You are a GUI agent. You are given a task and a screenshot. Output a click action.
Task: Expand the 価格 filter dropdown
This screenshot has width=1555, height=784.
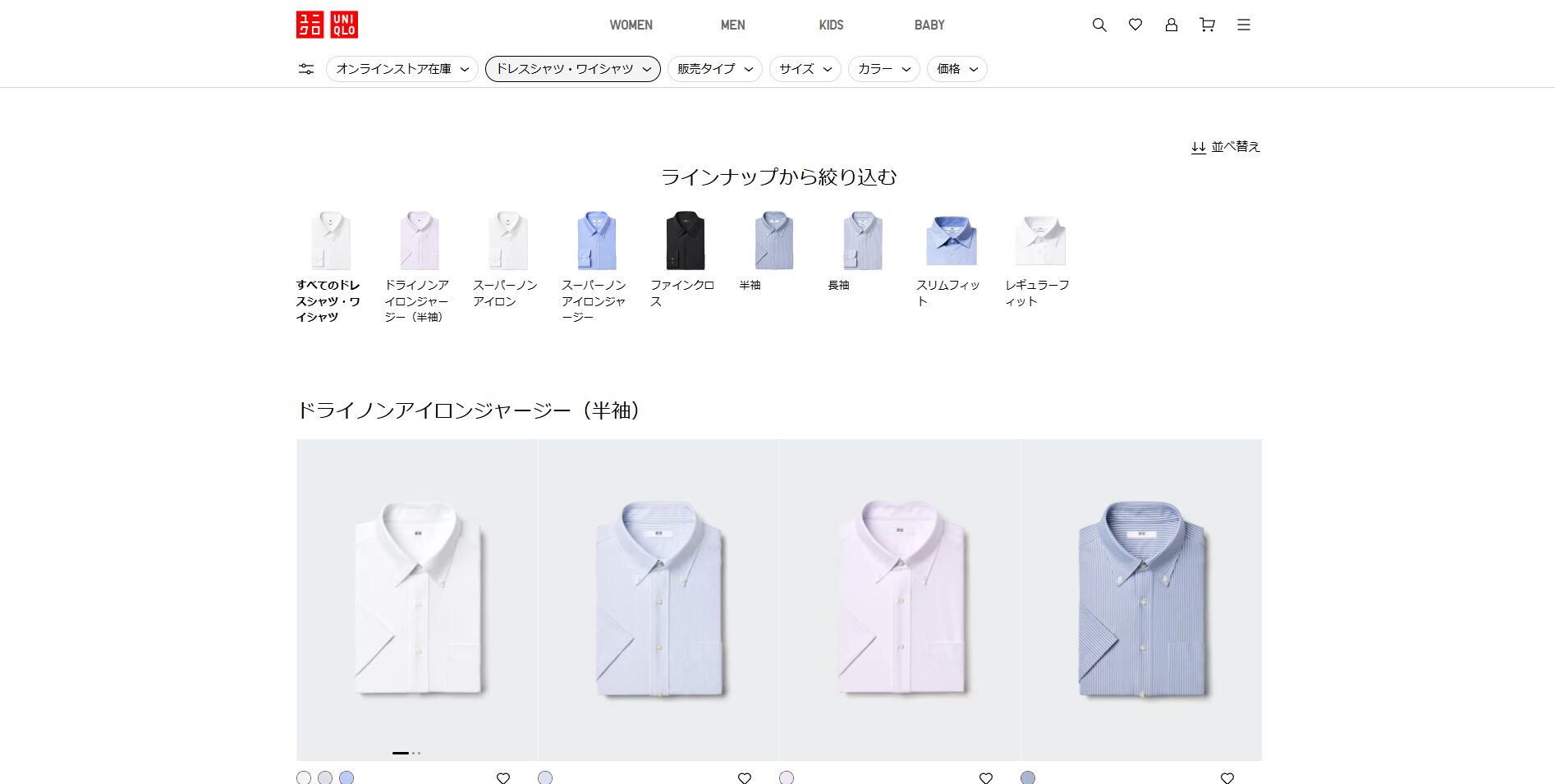[957, 69]
